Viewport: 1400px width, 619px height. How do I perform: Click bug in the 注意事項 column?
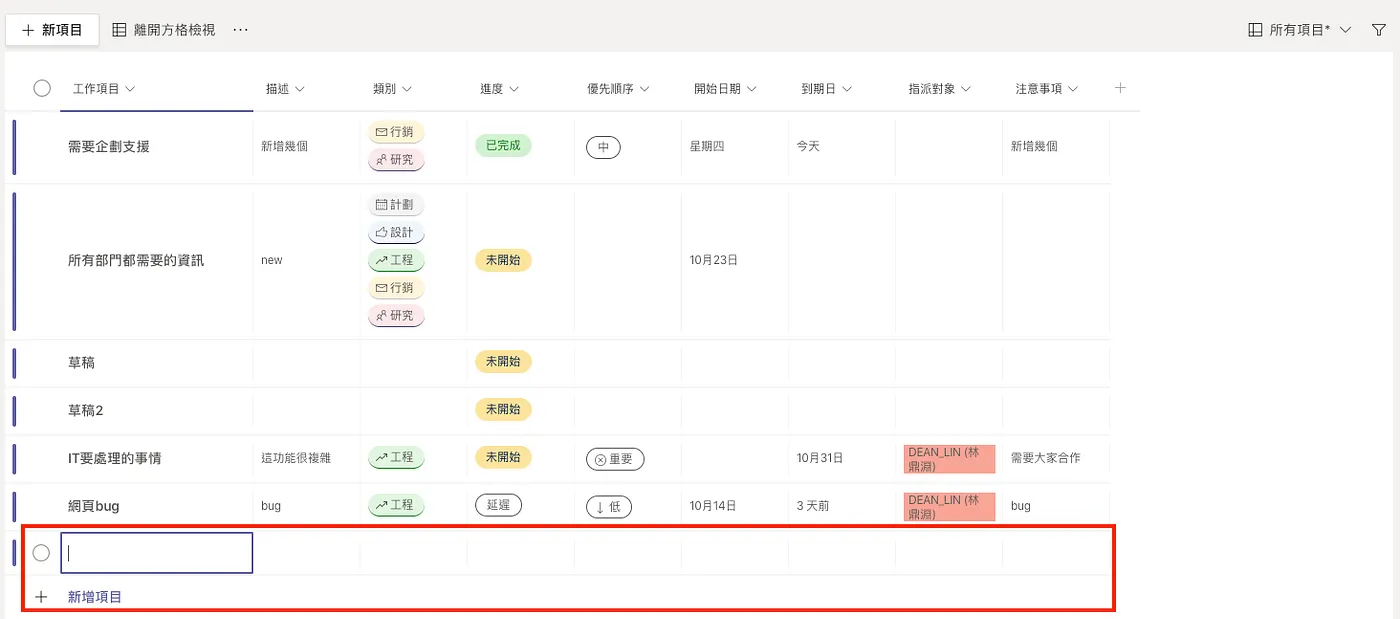click(1020, 506)
